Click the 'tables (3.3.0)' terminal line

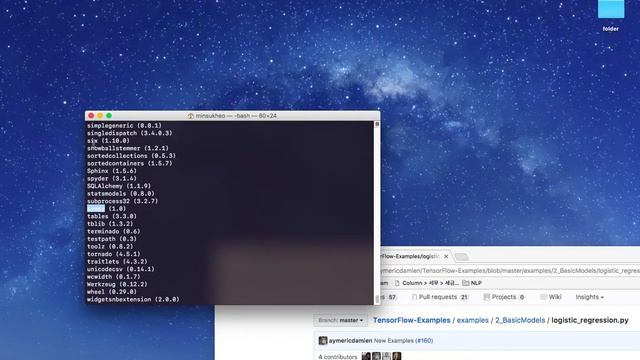[112, 216]
